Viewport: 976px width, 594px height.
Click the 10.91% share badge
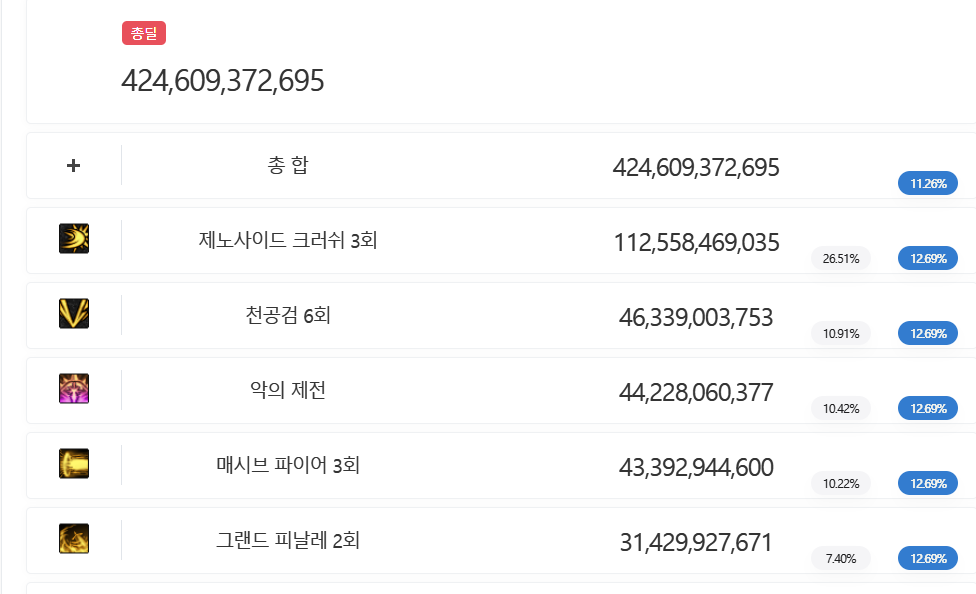point(841,334)
